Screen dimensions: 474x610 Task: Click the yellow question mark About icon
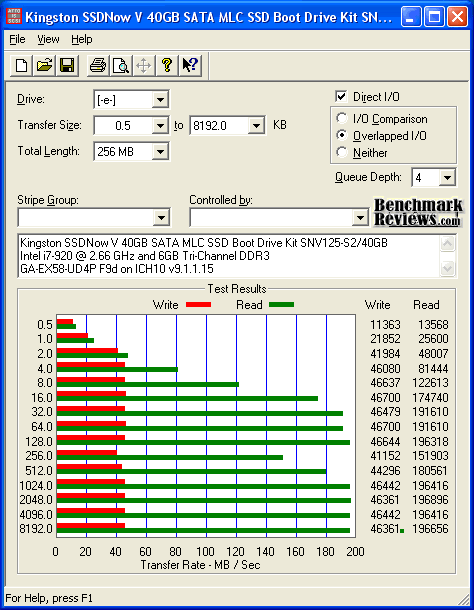point(167,65)
